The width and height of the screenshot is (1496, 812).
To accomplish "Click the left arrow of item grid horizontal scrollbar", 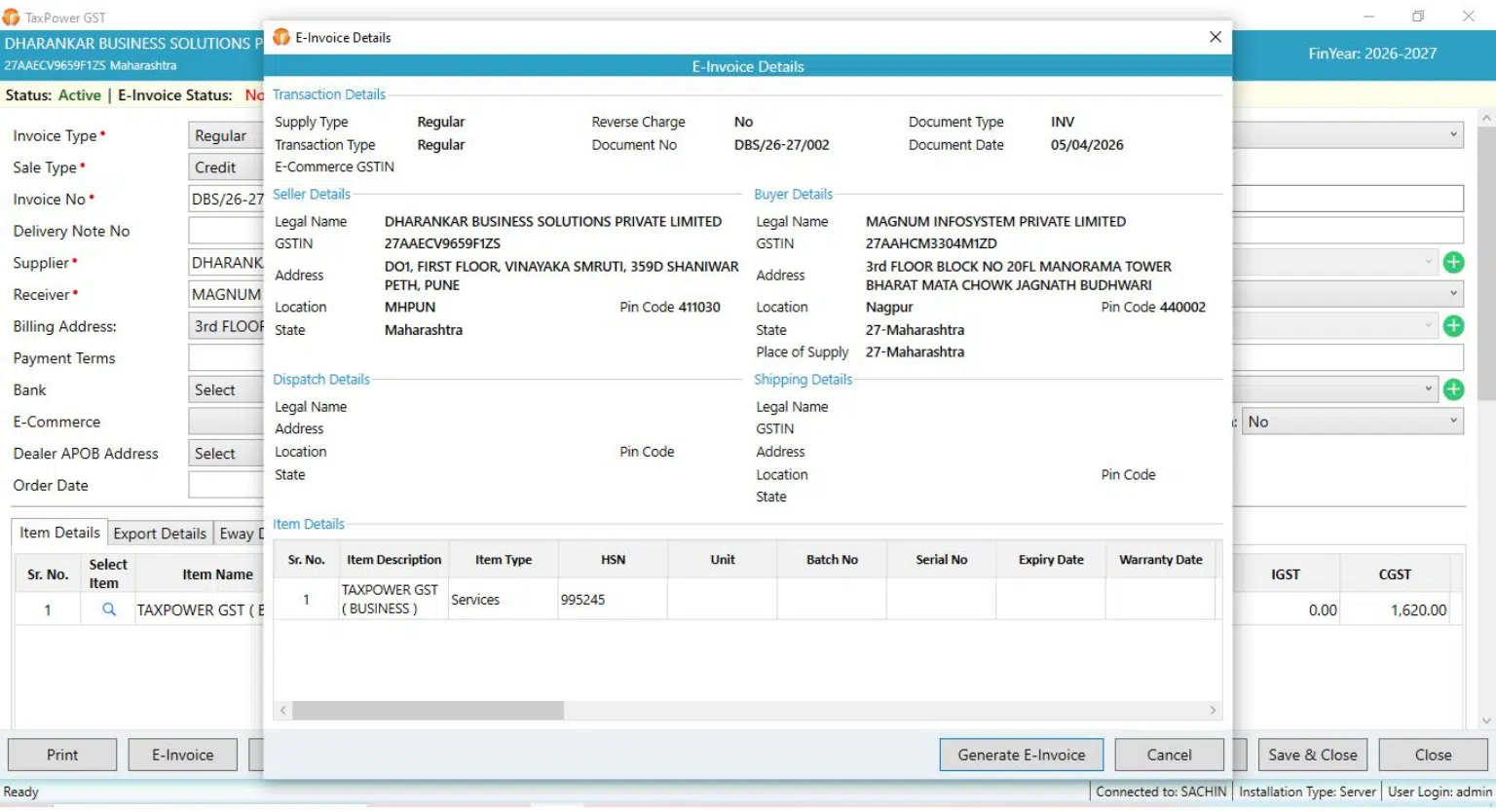I will 283,711.
